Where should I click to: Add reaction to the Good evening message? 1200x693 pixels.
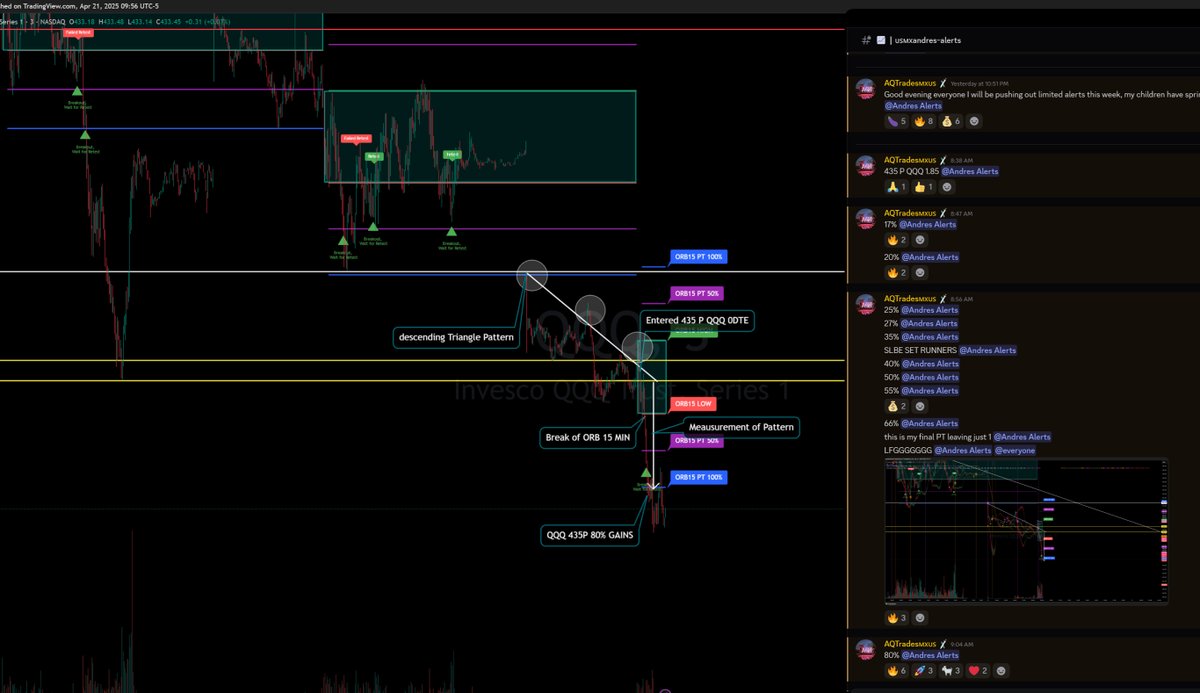976,121
